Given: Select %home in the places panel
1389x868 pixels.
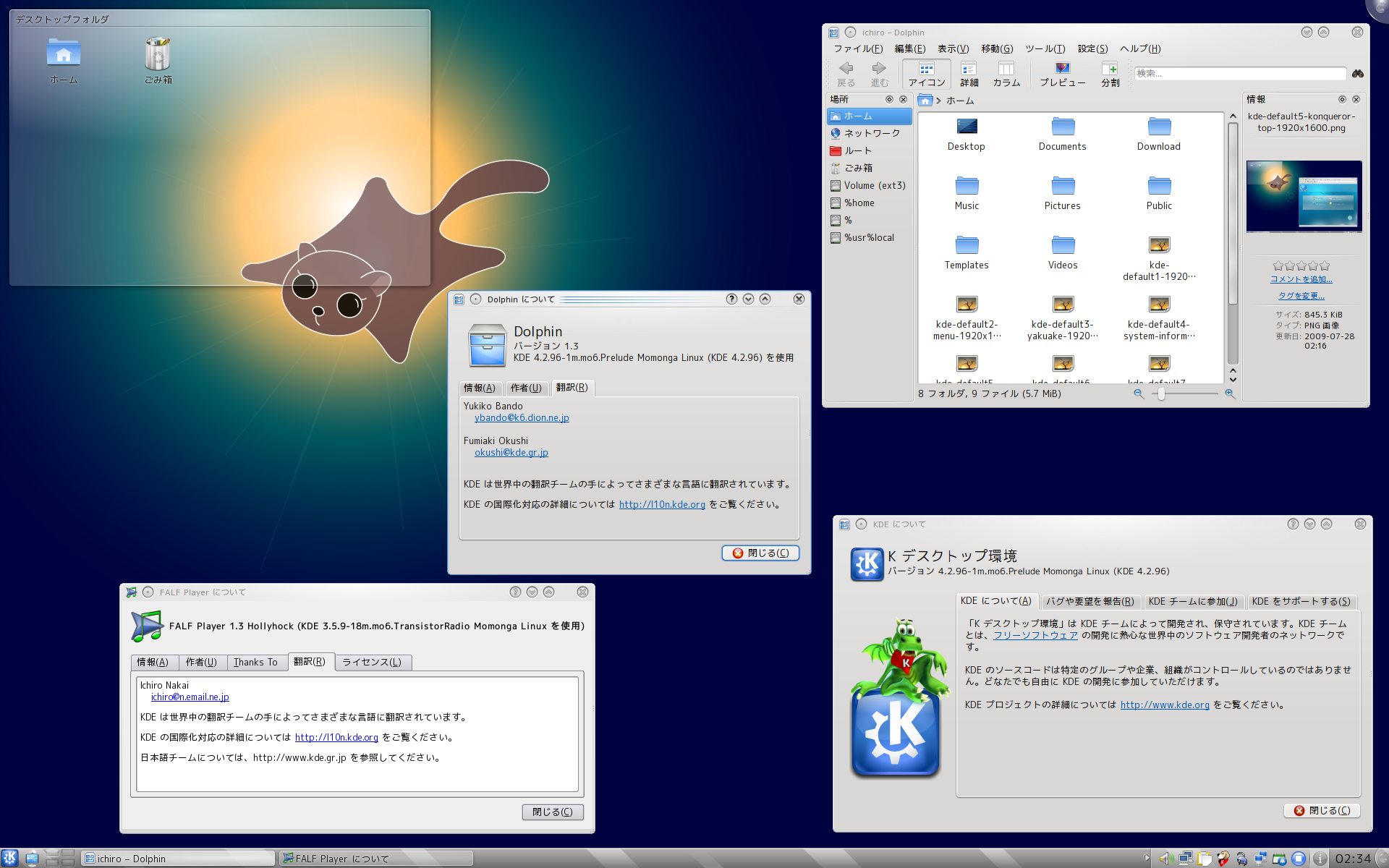Looking at the screenshot, I should click(870, 203).
